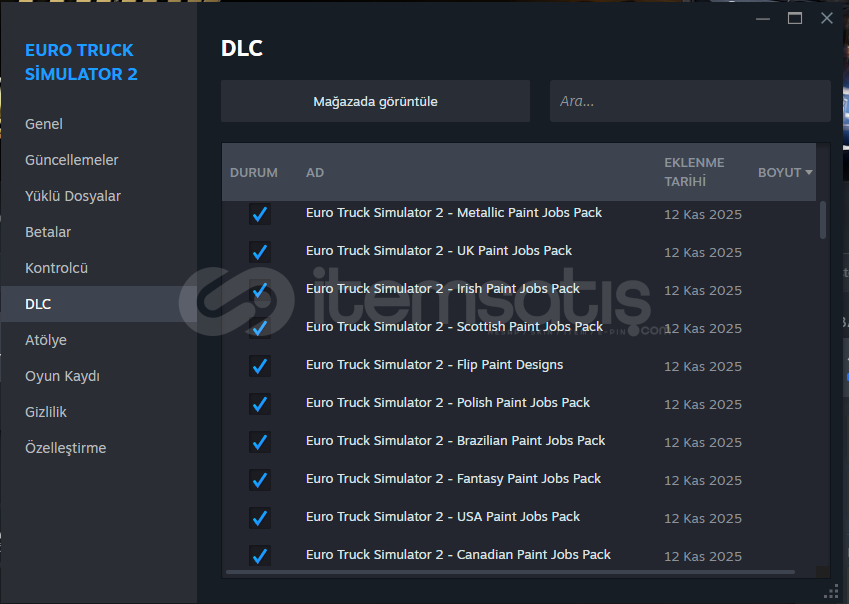This screenshot has width=849, height=604.
Task: Disable the Flip Paint Designs DLC checkbox
Action: tap(260, 366)
